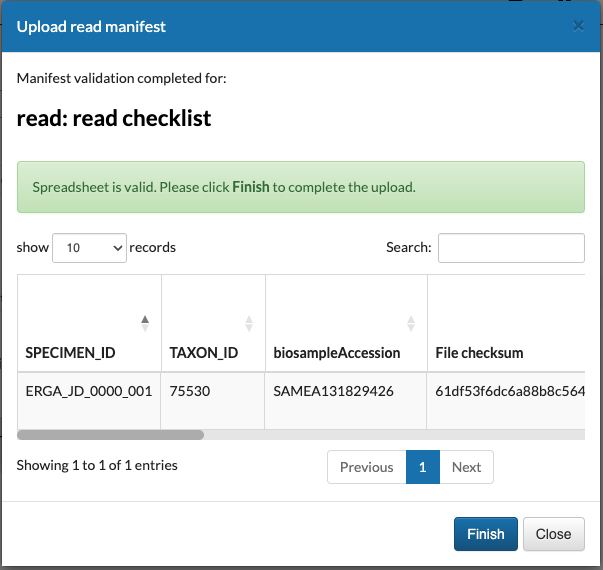
Task: Select page 1 in pagination
Action: coord(423,467)
